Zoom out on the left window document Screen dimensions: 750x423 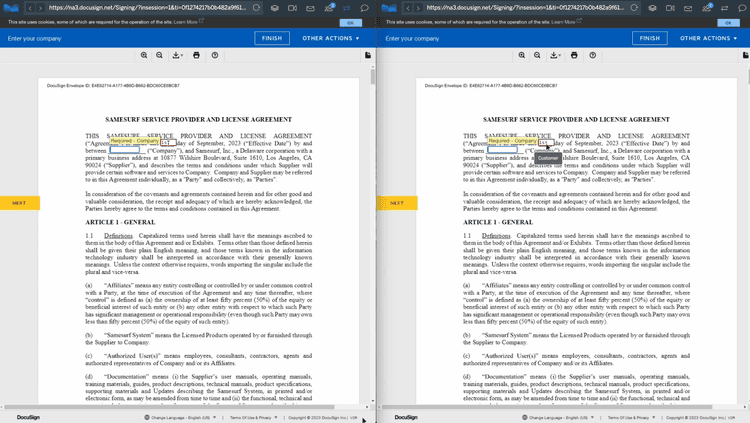159,56
